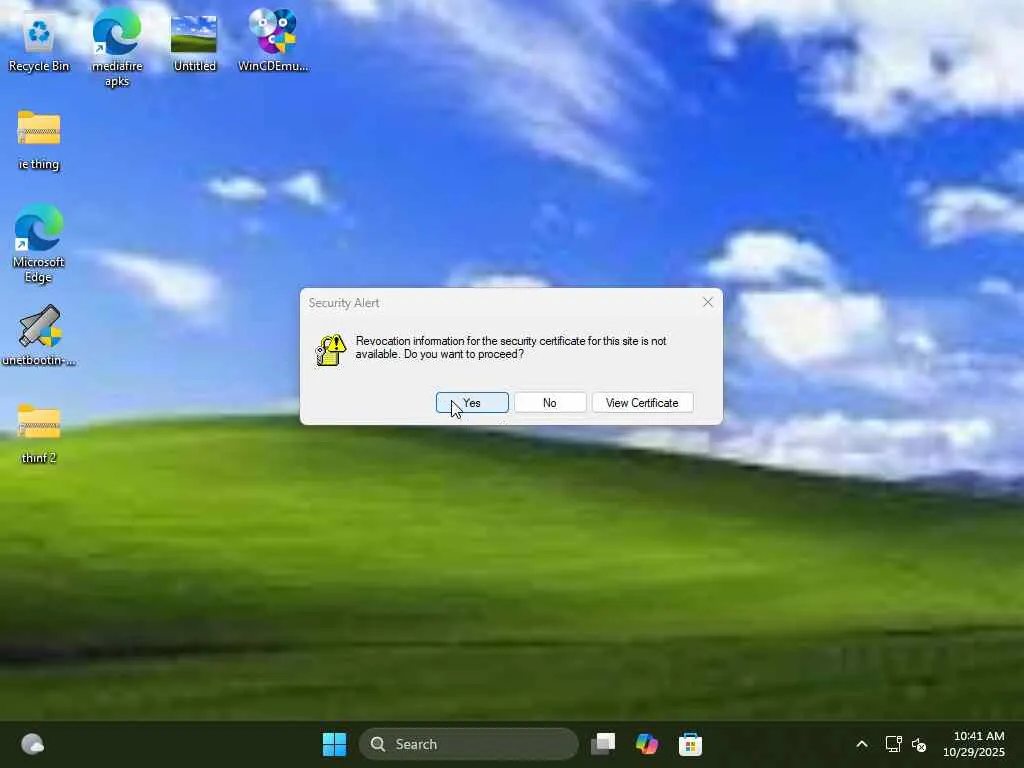Open the clock showing 10:41 AM
Screen dimensions: 1024x768
pyautogui.click(x=974, y=744)
